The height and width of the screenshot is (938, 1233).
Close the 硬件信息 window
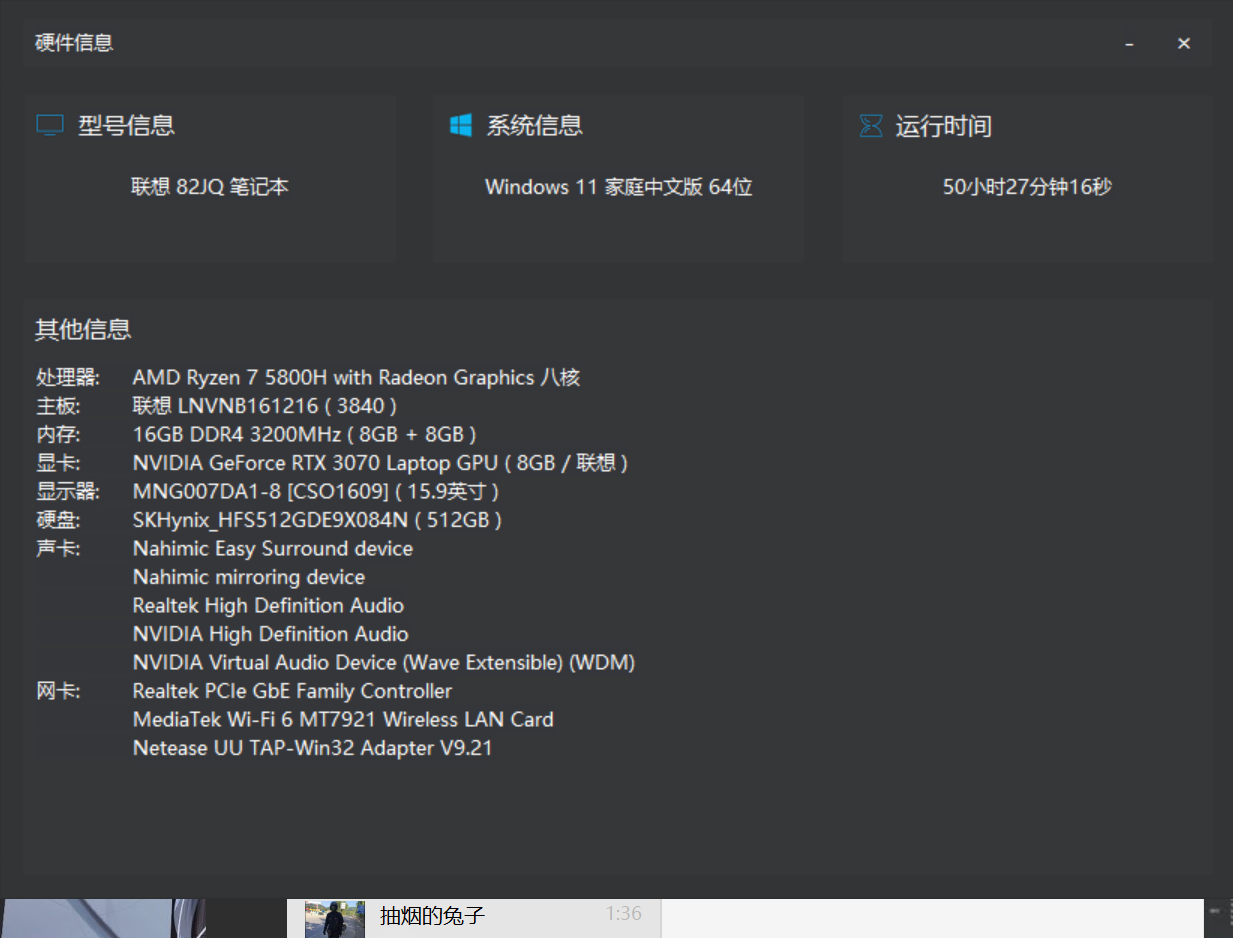tap(1184, 44)
